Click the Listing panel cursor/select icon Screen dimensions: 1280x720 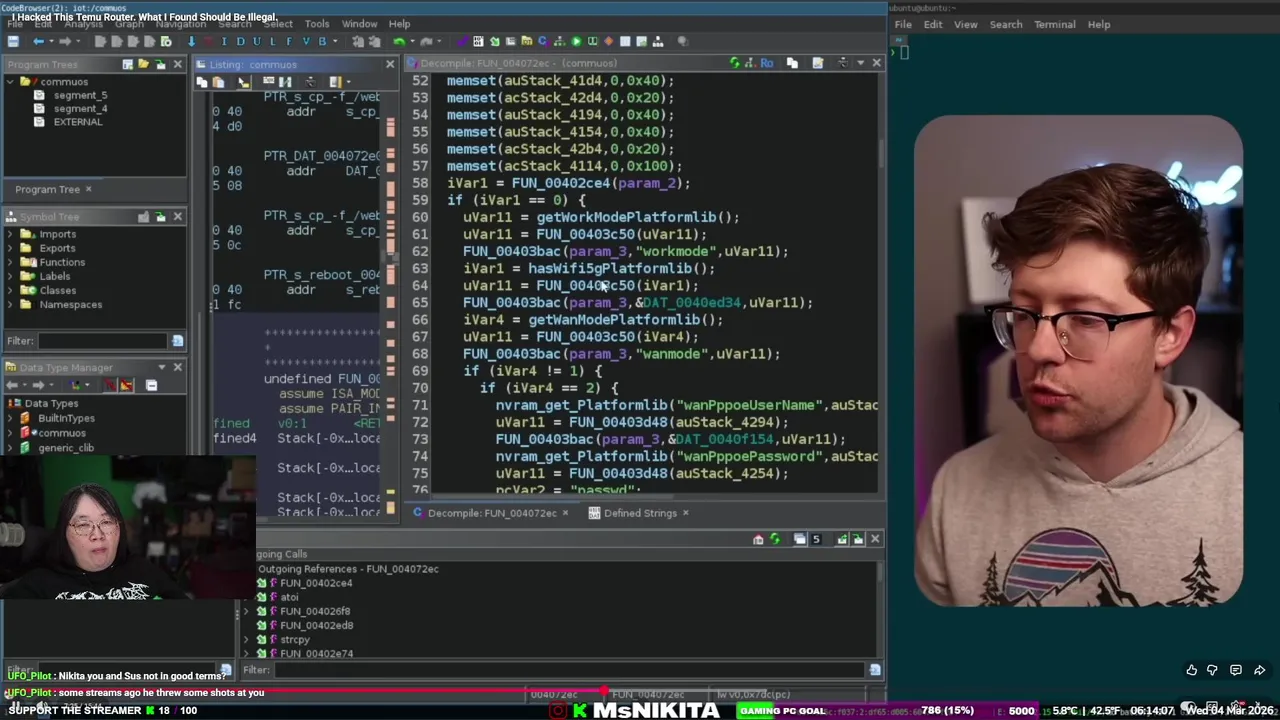[x=243, y=82]
